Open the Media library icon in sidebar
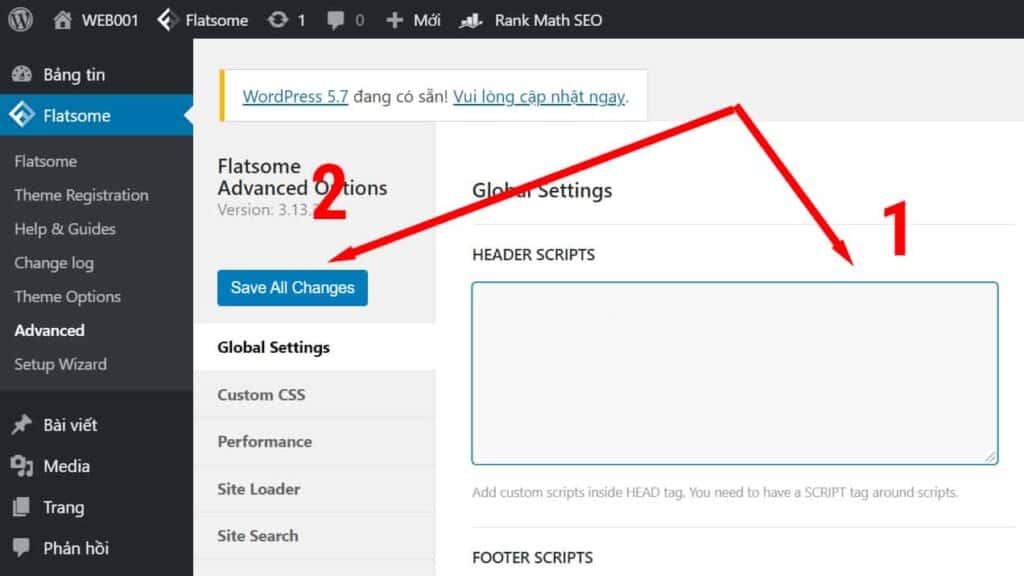The width and height of the screenshot is (1024, 576). pyautogui.click(x=21, y=466)
